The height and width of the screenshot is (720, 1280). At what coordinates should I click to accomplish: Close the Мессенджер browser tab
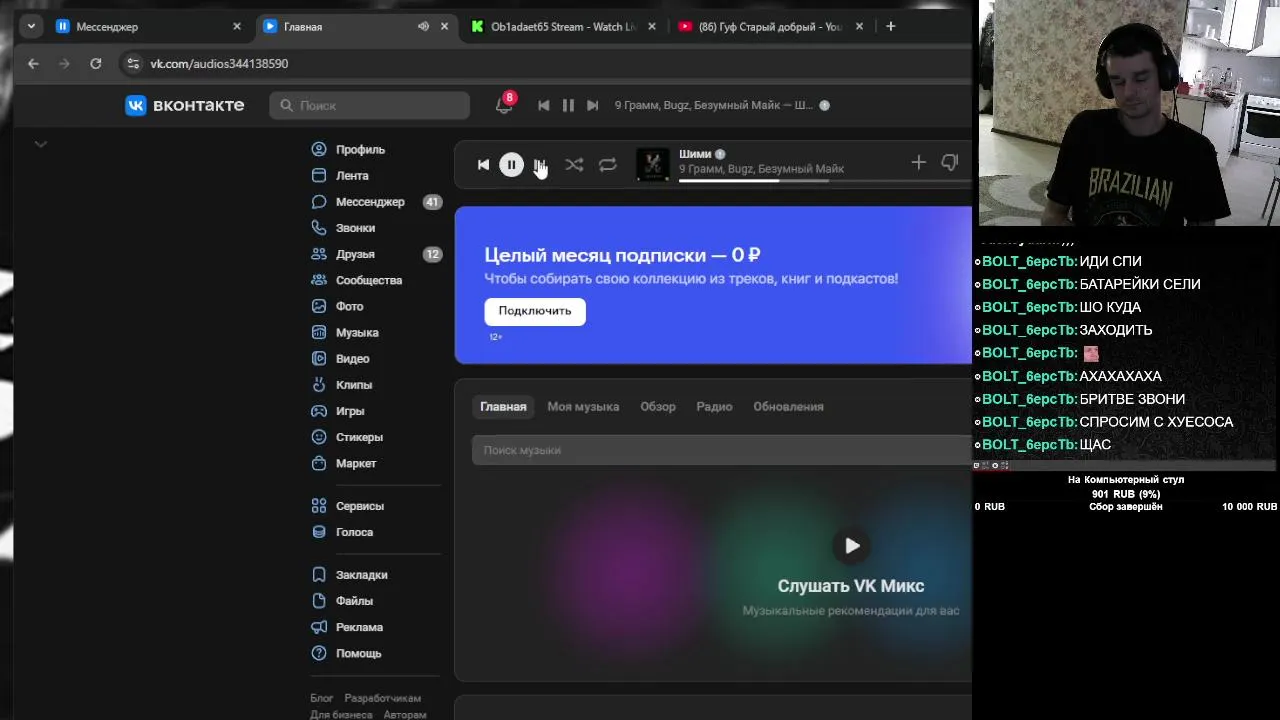(237, 27)
